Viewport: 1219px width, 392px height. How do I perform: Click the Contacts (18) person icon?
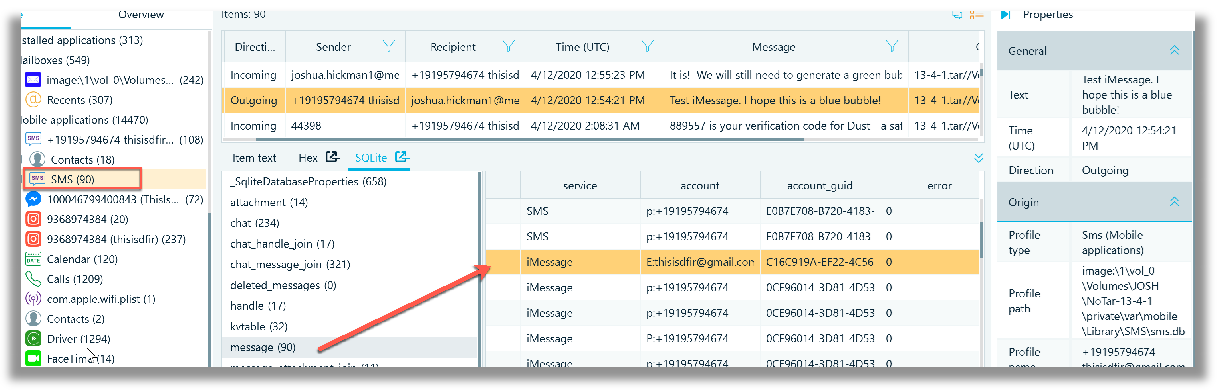click(x=37, y=160)
